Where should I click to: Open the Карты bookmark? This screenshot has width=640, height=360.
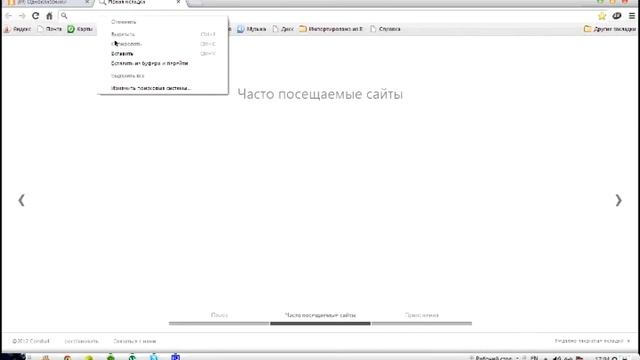click(x=80, y=29)
